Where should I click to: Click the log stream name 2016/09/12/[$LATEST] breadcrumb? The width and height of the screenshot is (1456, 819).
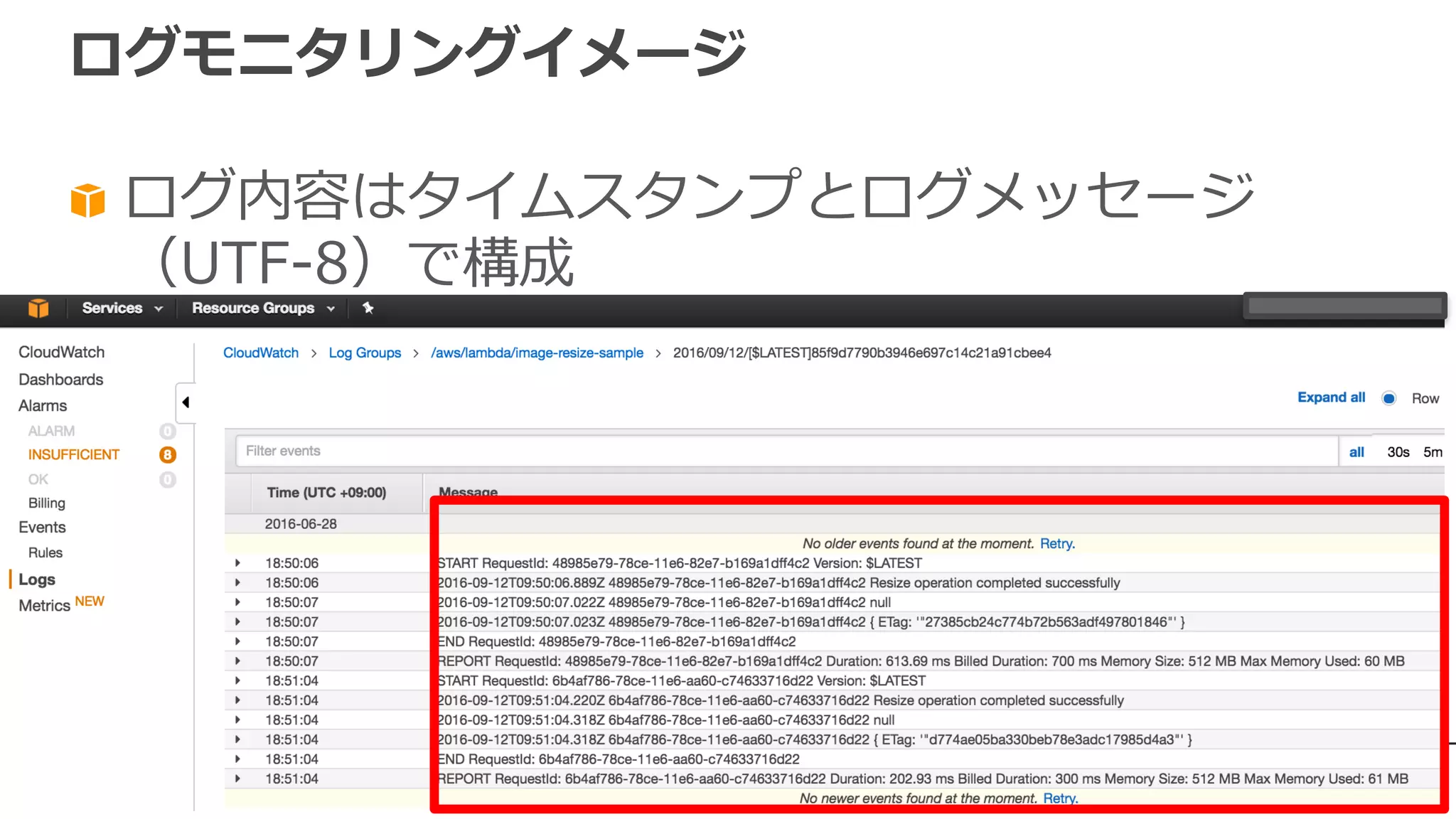point(862,353)
